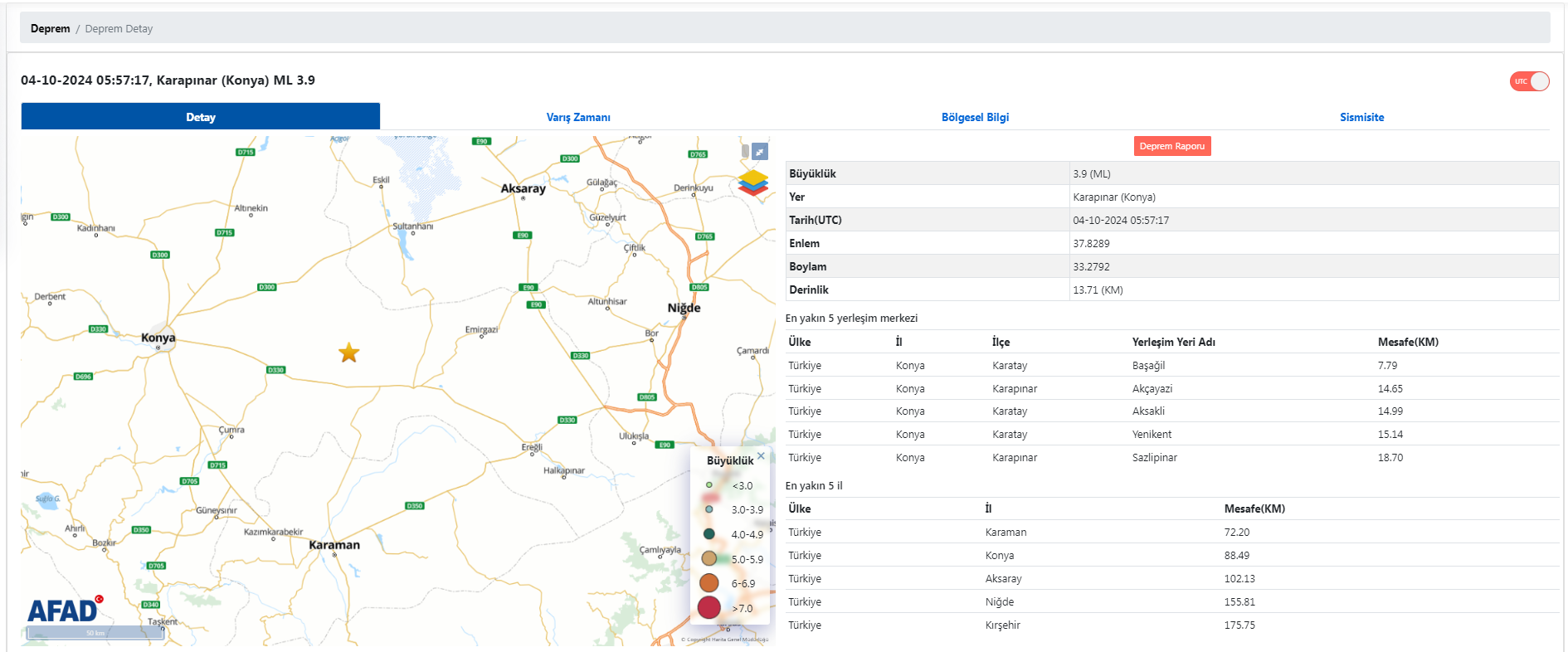Click the map scale bar
1568x652 pixels.
[x=95, y=632]
